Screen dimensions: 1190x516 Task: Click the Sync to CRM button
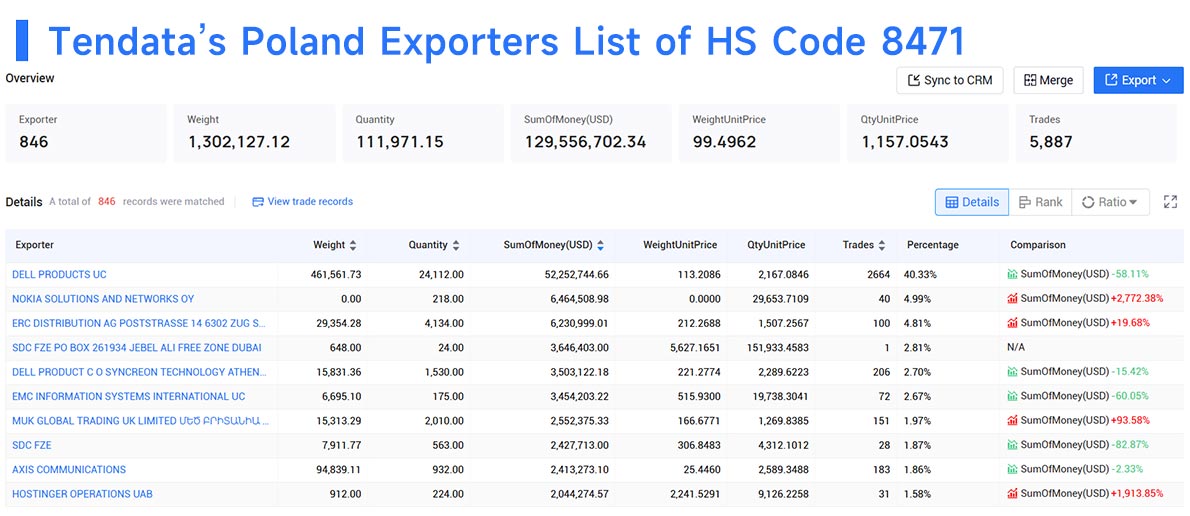[949, 80]
